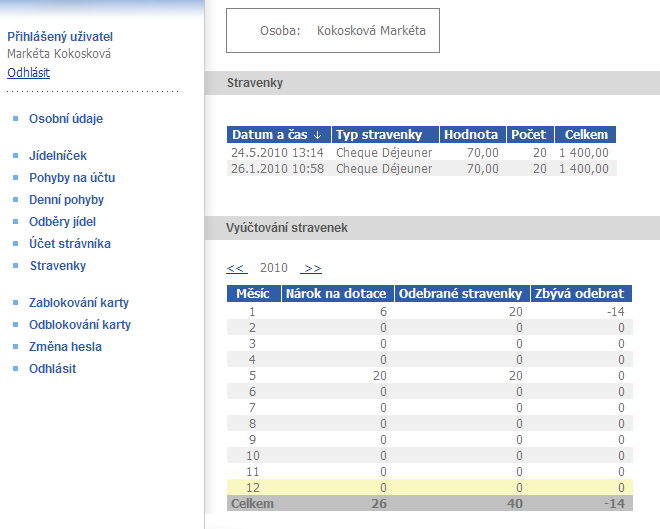Click the total -14 in the Celkem row
The image size is (660, 529).
[615, 504]
